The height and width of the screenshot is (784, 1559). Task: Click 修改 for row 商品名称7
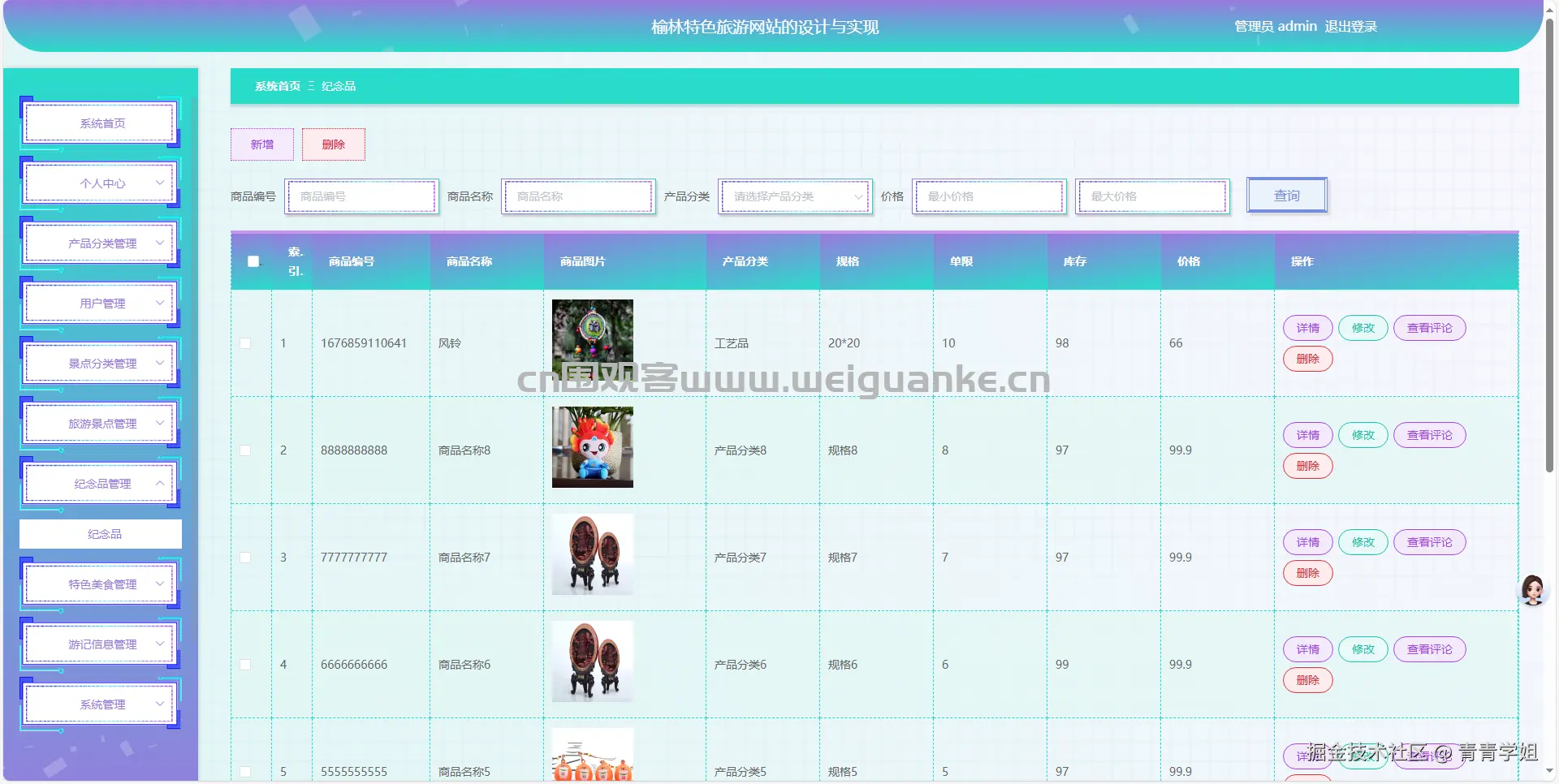tap(1363, 542)
